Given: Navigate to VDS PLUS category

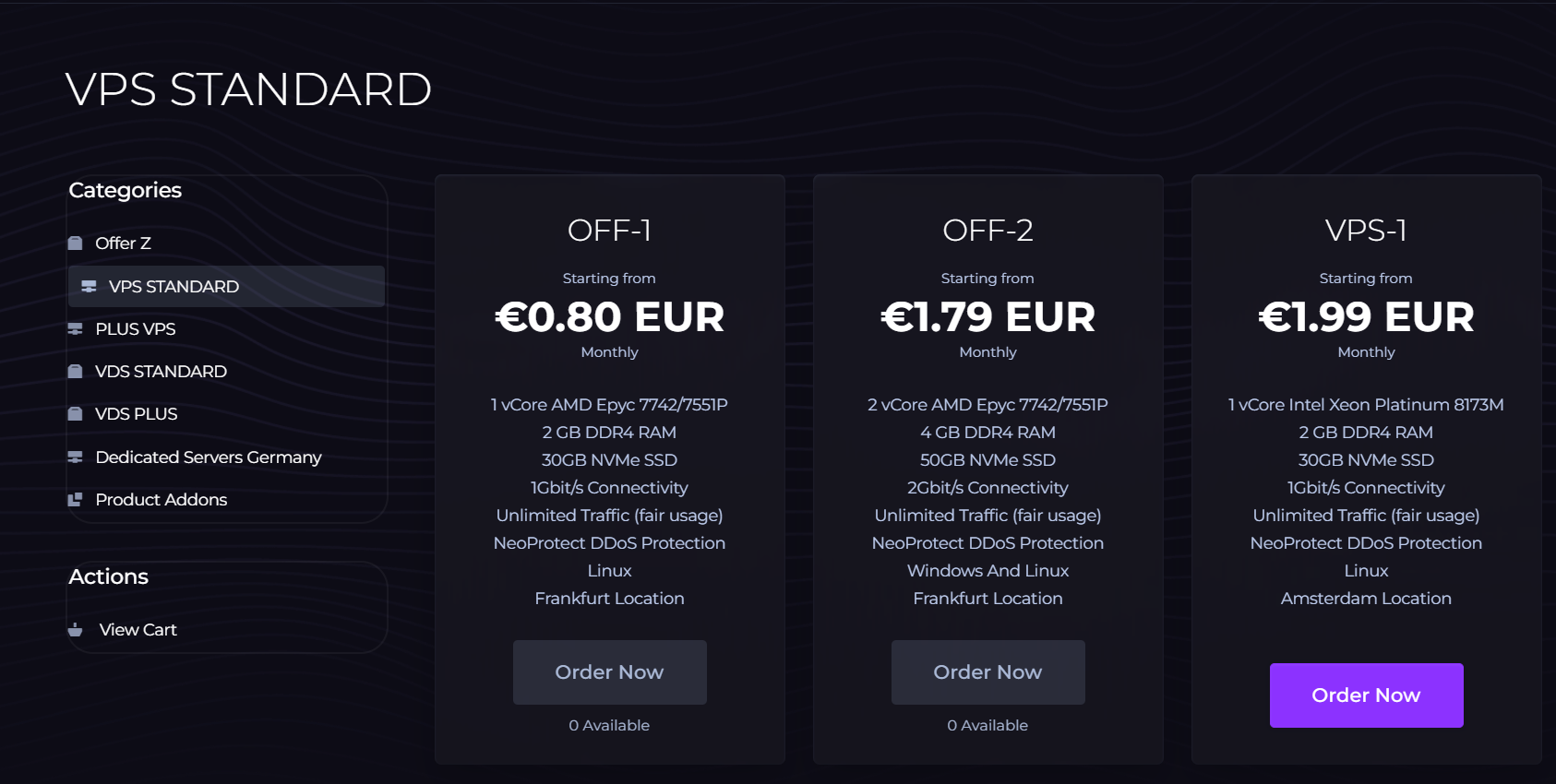Looking at the screenshot, I should 137,414.
